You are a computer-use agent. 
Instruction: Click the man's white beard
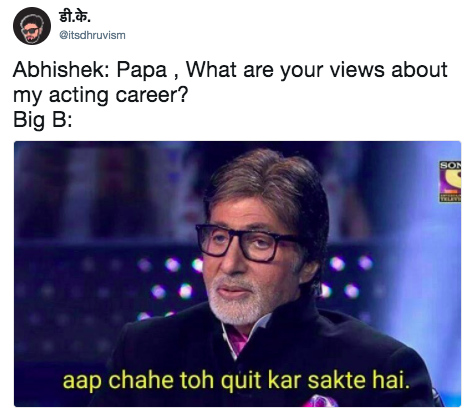point(238,302)
